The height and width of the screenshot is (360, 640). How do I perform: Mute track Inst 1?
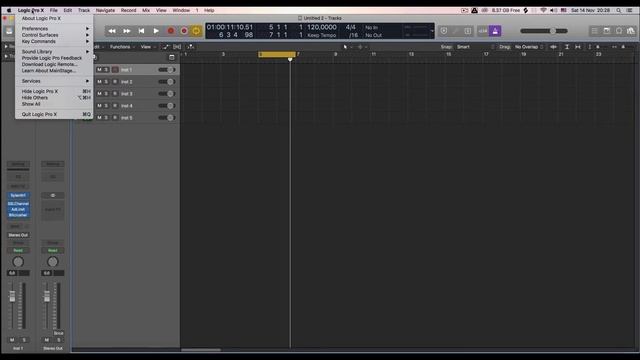click(x=99, y=70)
